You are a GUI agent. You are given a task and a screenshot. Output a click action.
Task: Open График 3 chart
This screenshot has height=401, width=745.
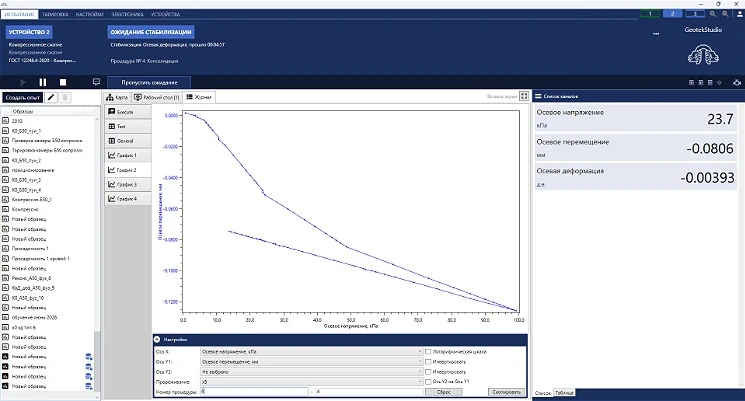point(128,184)
